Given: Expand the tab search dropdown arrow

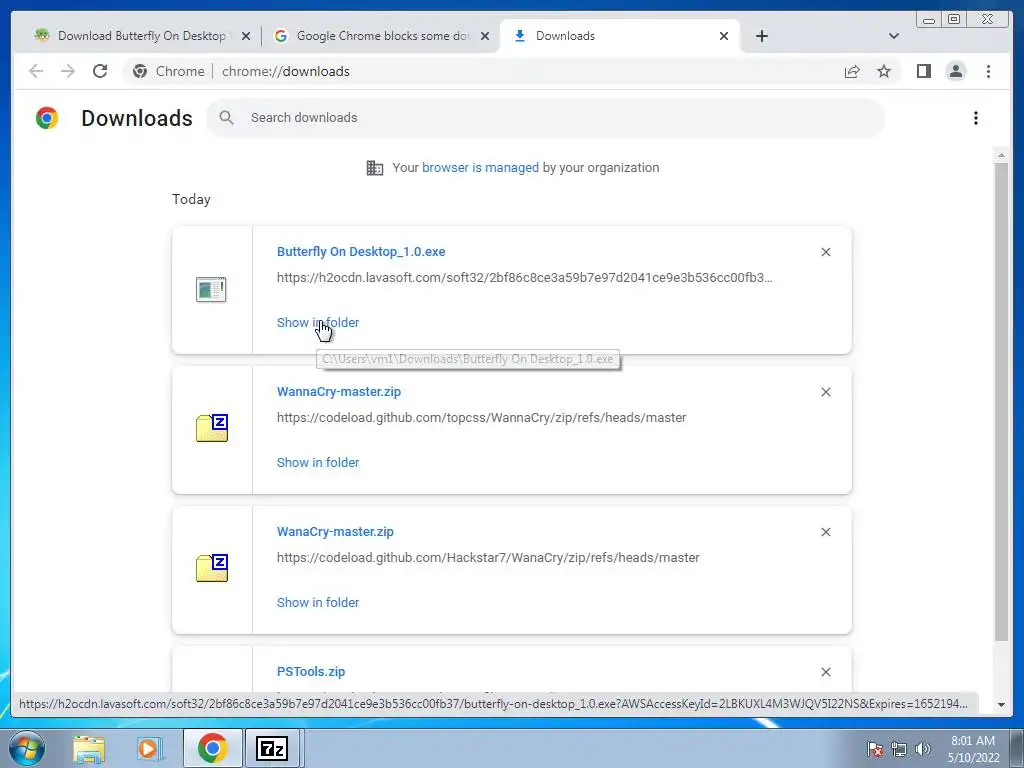Looking at the screenshot, I should pyautogui.click(x=894, y=36).
